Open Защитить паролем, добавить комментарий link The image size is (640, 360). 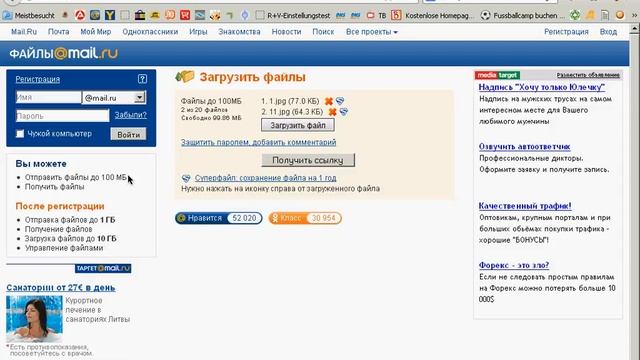coord(258,142)
